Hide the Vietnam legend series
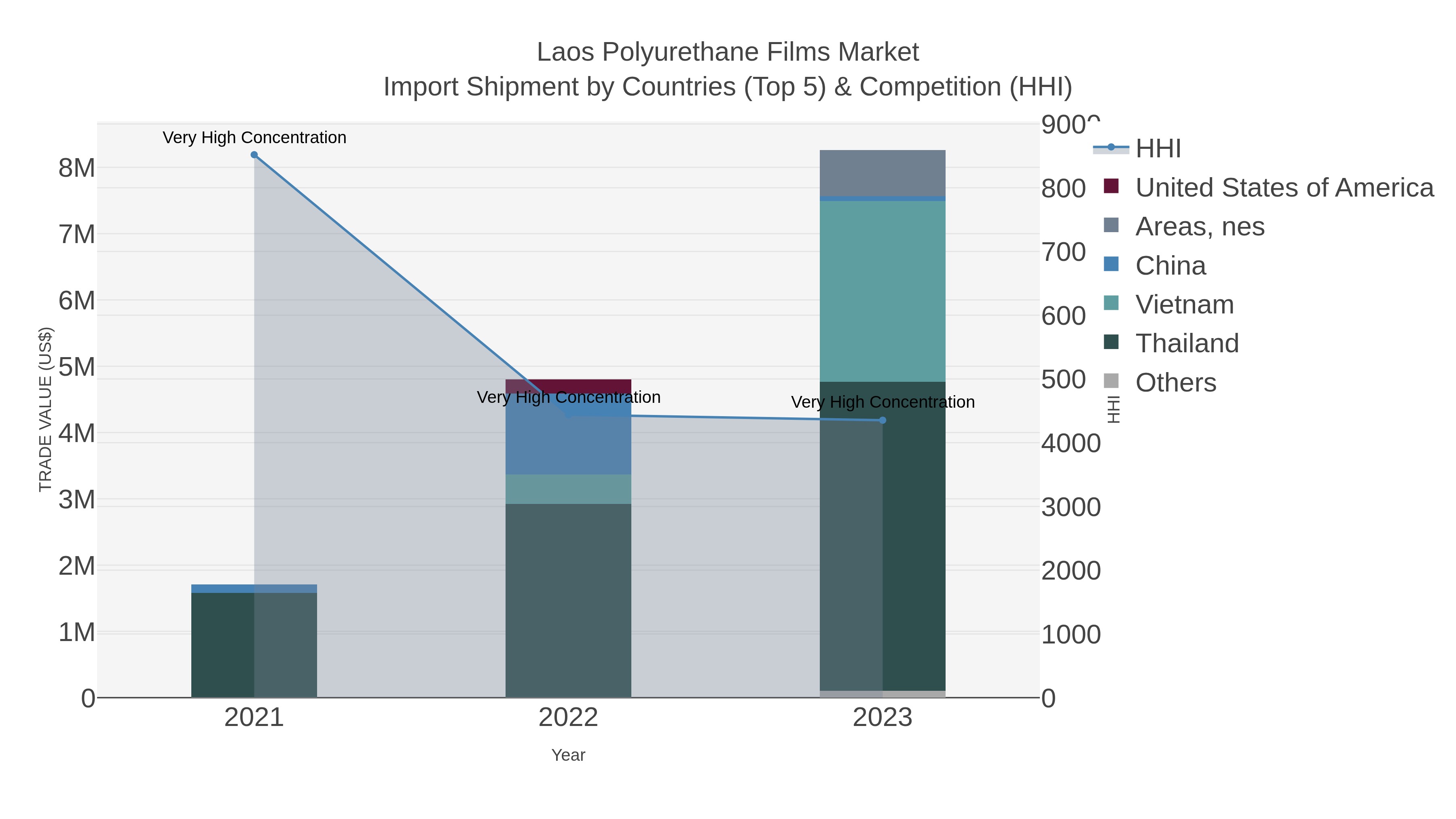The width and height of the screenshot is (1456, 819). coord(1168,304)
